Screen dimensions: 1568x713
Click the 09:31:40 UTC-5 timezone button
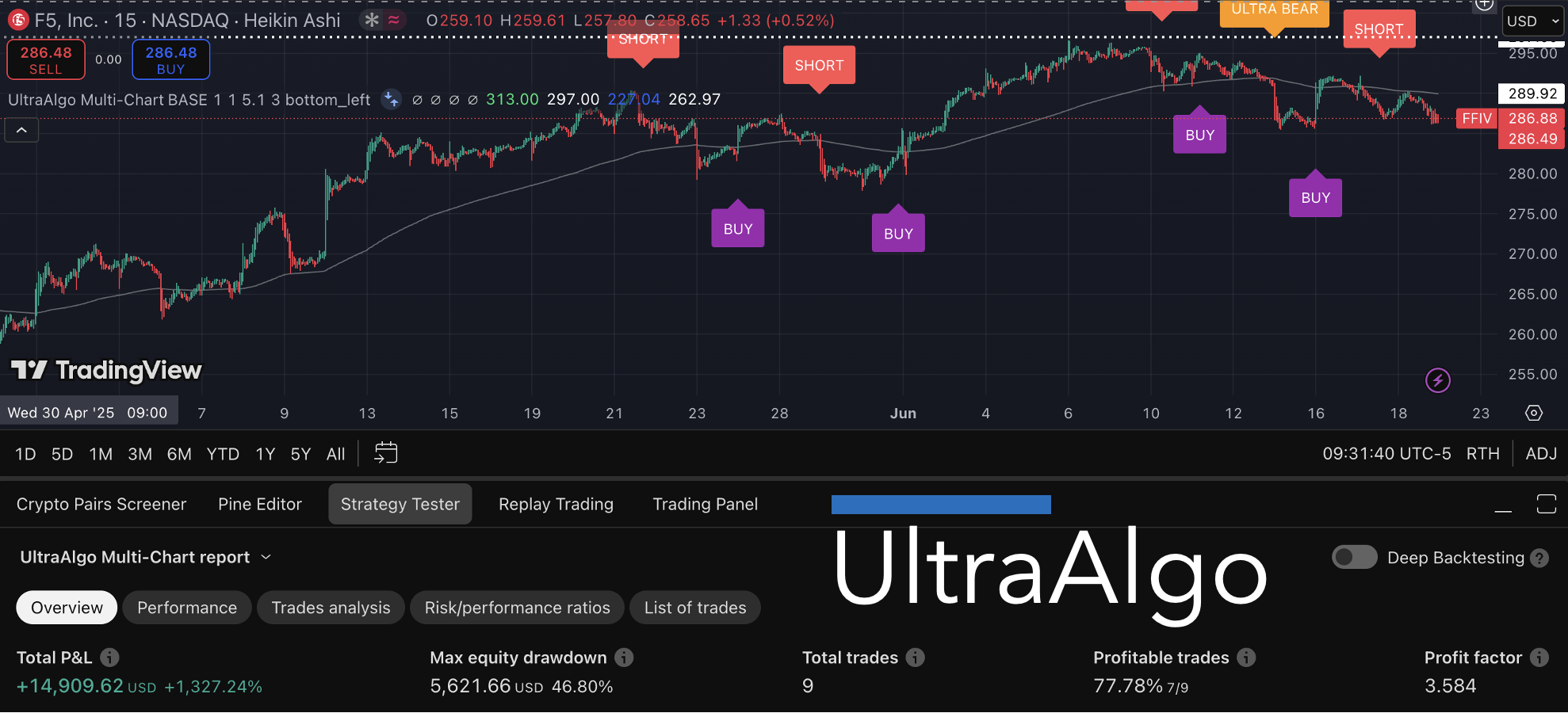[x=1386, y=454]
